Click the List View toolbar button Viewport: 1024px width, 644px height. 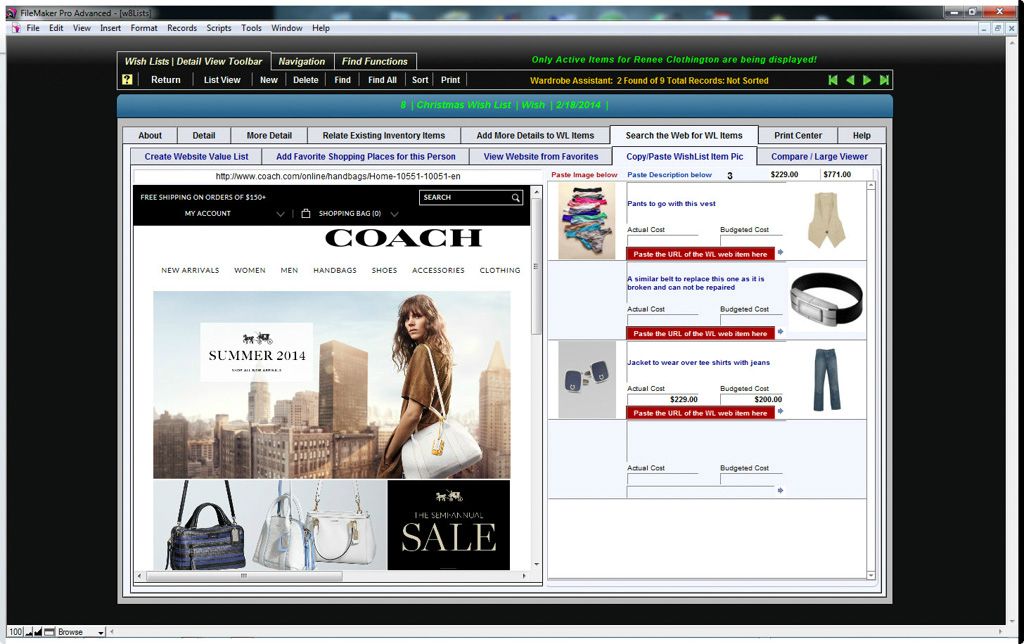click(x=222, y=80)
